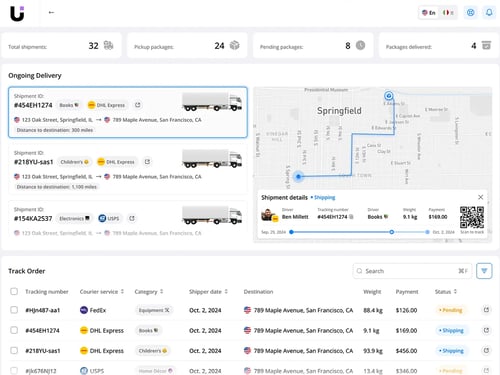Viewport: 500px width, 375px height.
Task: Click weight value 88.4 kg
Action: pos(373,310)
